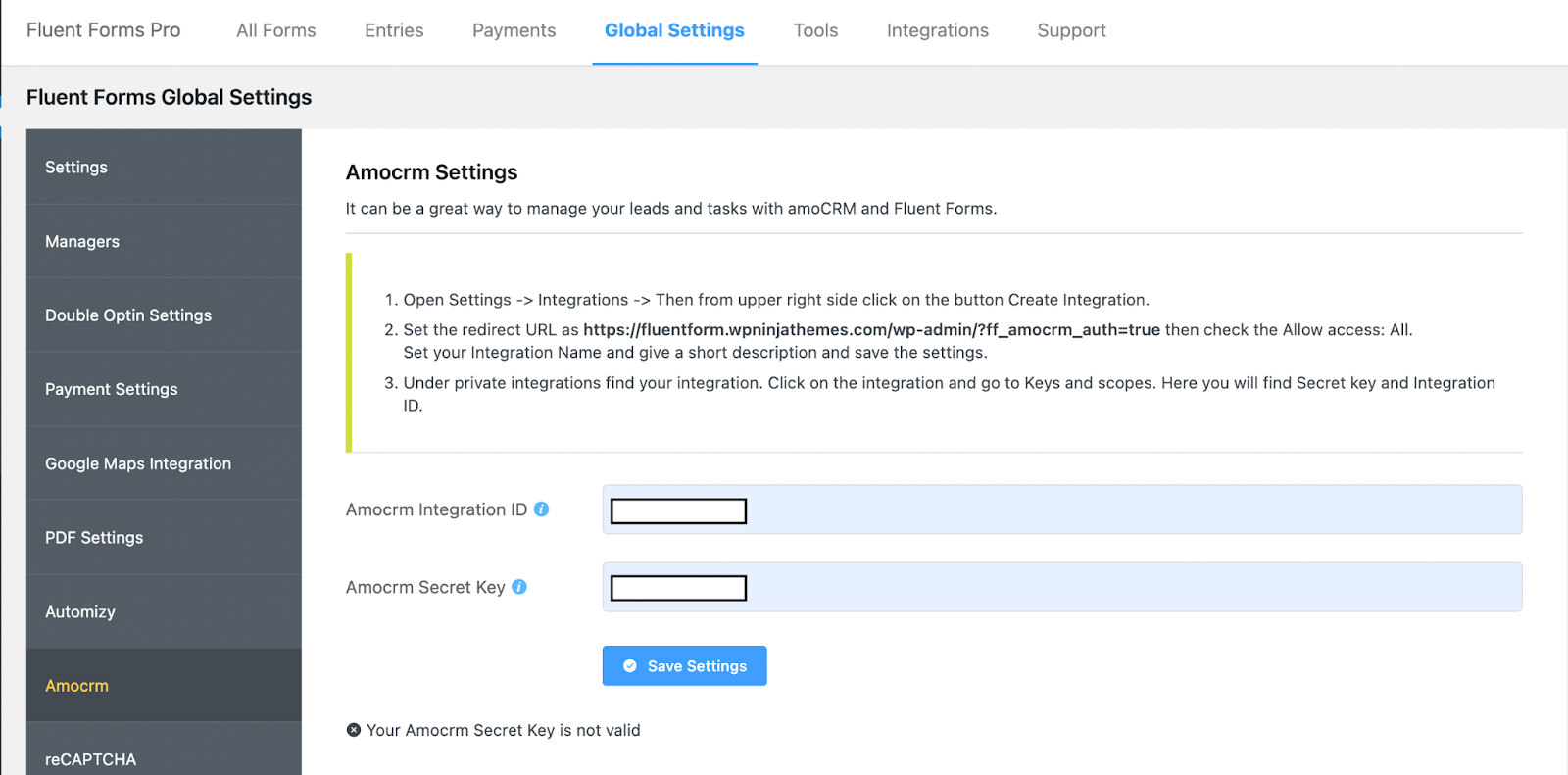This screenshot has height=775, width=1568.
Task: Go to the Payments tab
Action: click(514, 30)
